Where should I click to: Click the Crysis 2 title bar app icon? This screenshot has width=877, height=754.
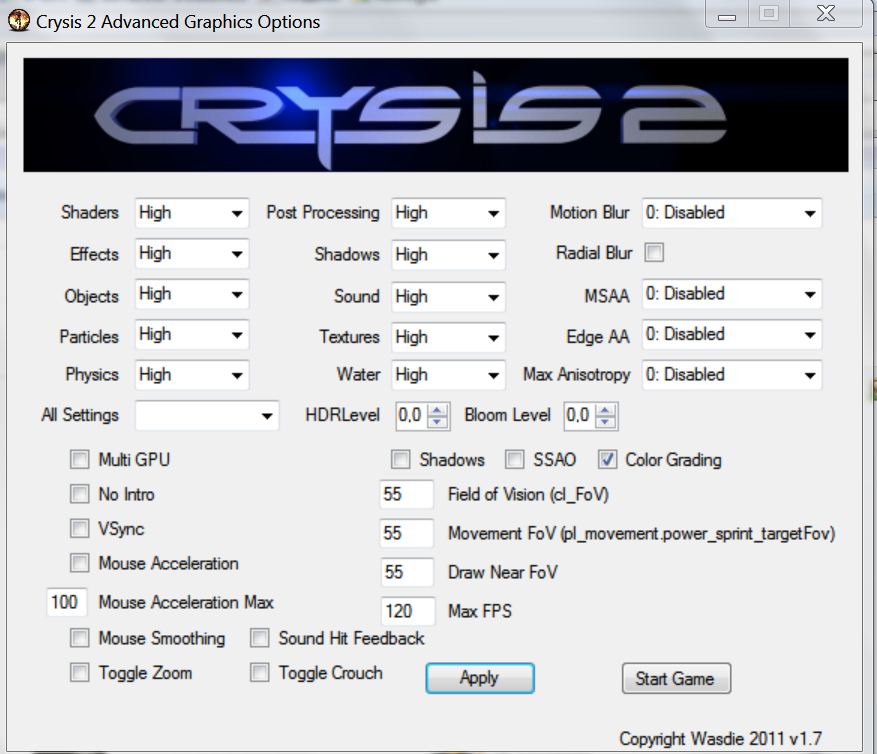point(18,20)
